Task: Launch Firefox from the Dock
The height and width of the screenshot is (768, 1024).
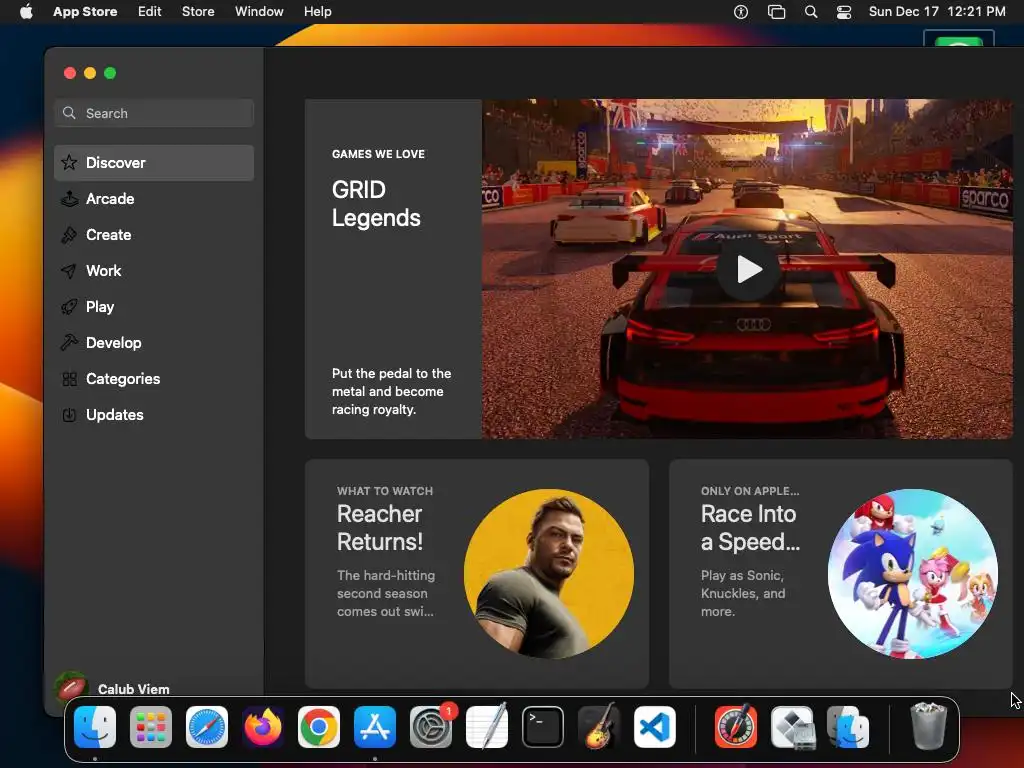Action: tap(263, 727)
